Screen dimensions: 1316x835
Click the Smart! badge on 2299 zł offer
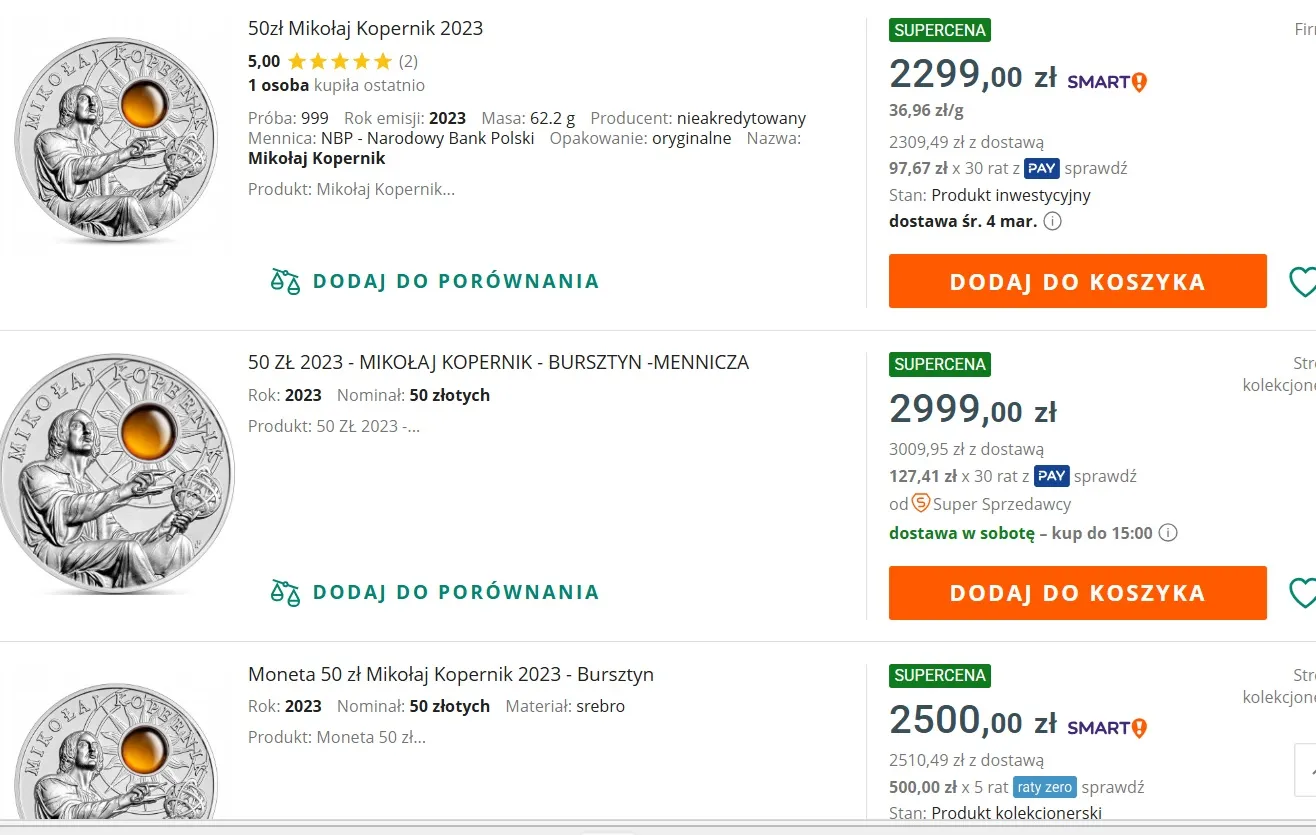pos(1107,81)
